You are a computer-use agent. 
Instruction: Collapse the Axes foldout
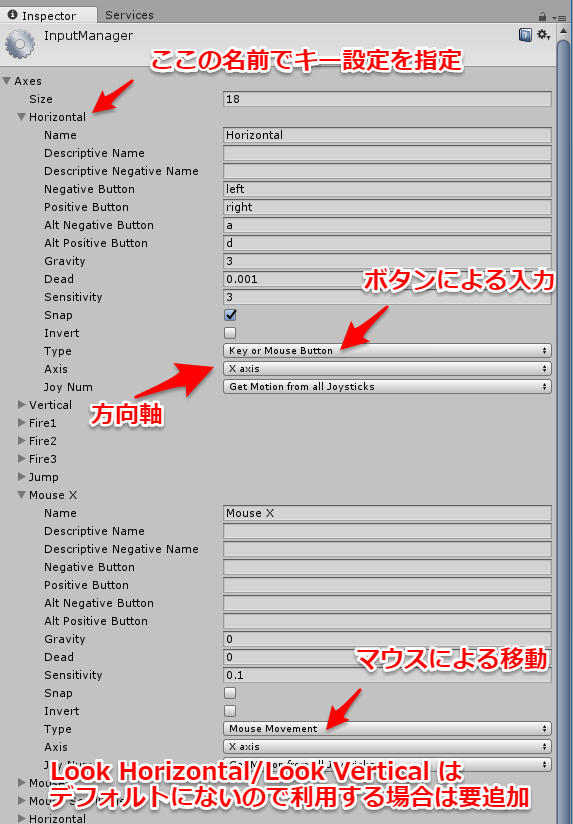tap(7, 81)
